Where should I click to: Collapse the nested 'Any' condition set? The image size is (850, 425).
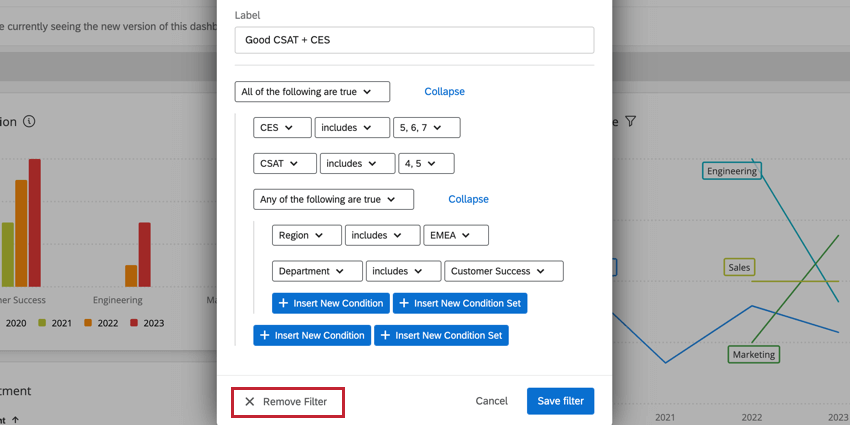(468, 199)
